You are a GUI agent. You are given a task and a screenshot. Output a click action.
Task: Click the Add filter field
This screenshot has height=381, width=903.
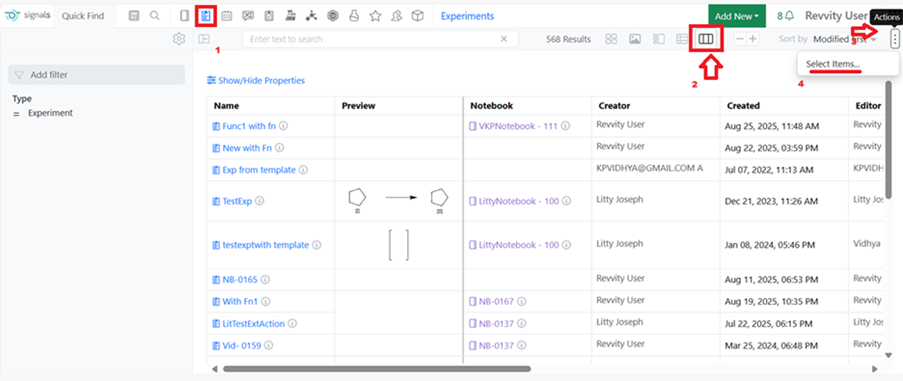[96, 75]
